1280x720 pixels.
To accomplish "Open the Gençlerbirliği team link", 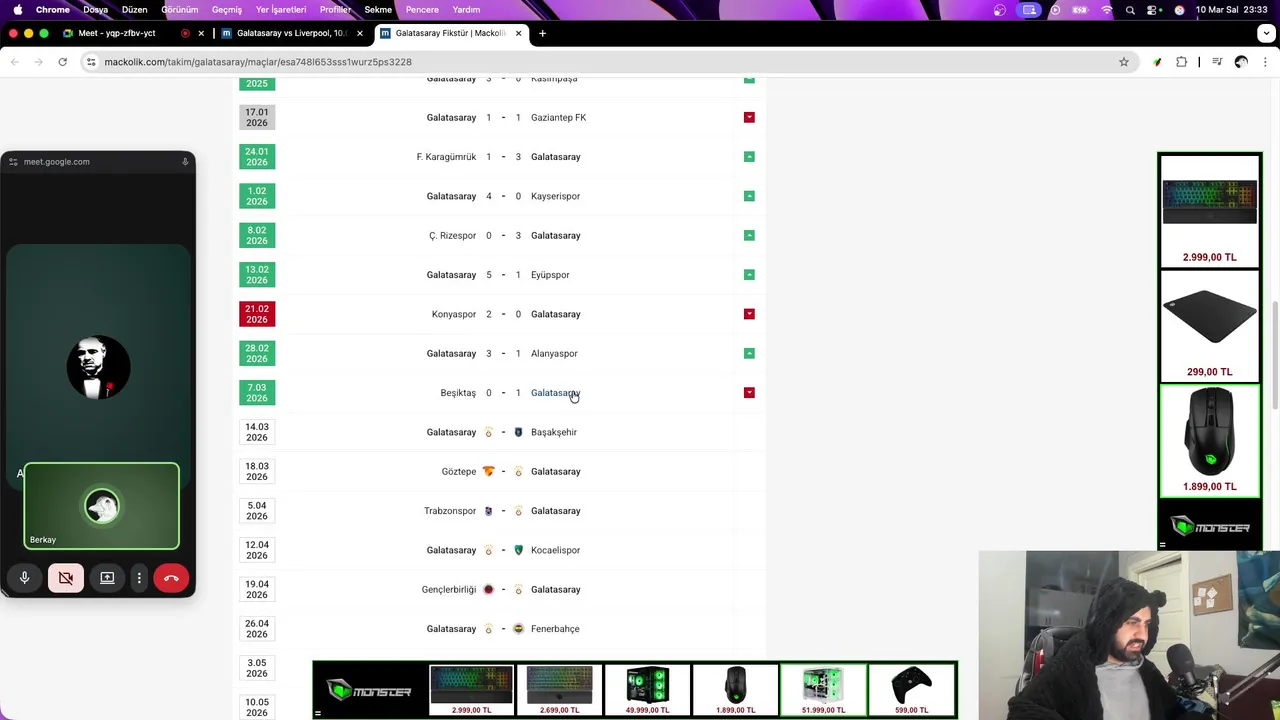I will pyautogui.click(x=449, y=590).
